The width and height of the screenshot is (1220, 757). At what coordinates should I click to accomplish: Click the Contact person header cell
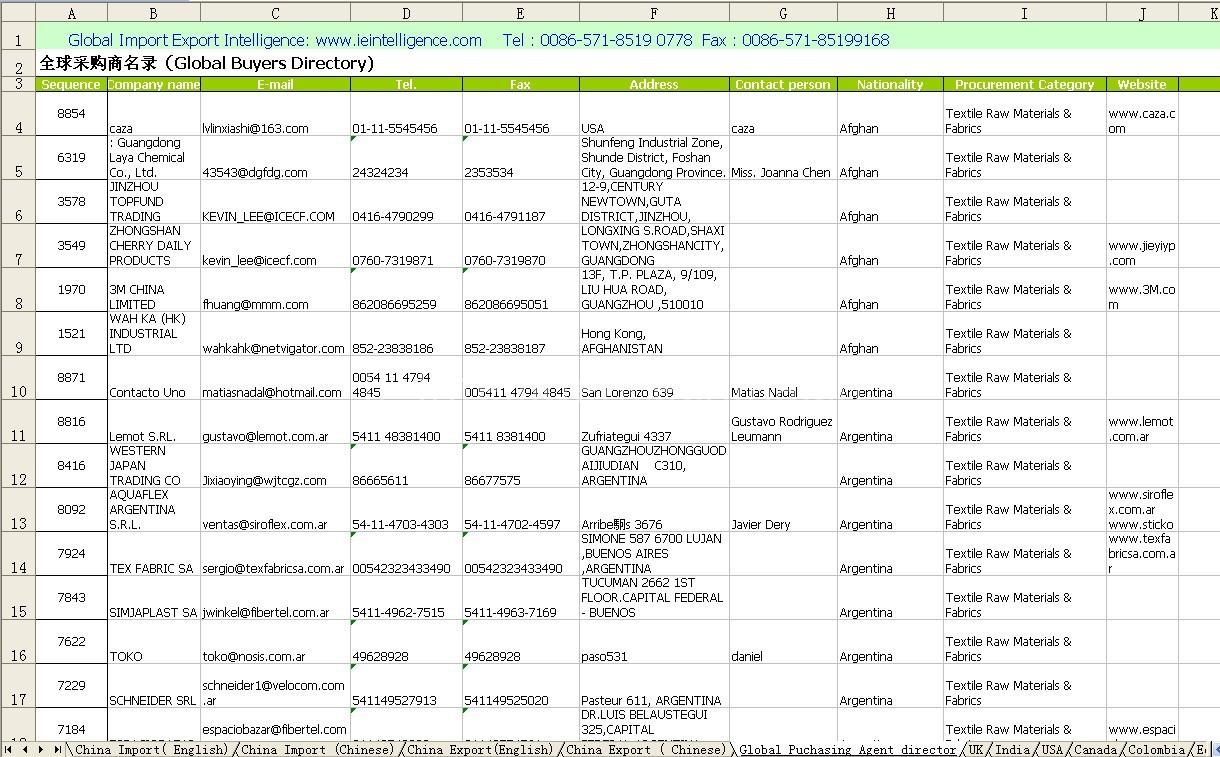(783, 84)
